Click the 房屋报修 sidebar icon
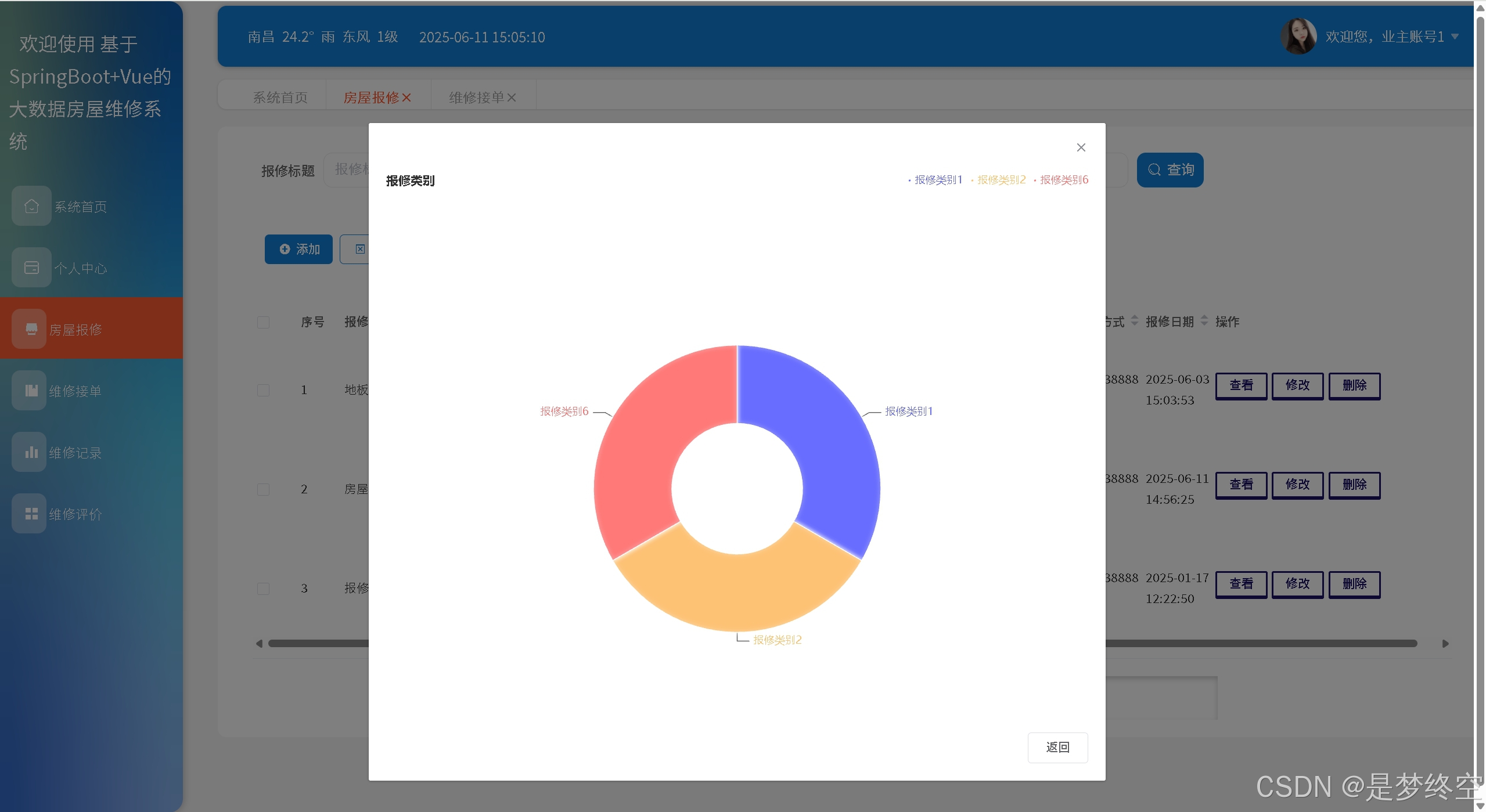Viewport: 1486px width, 812px height. point(31,329)
